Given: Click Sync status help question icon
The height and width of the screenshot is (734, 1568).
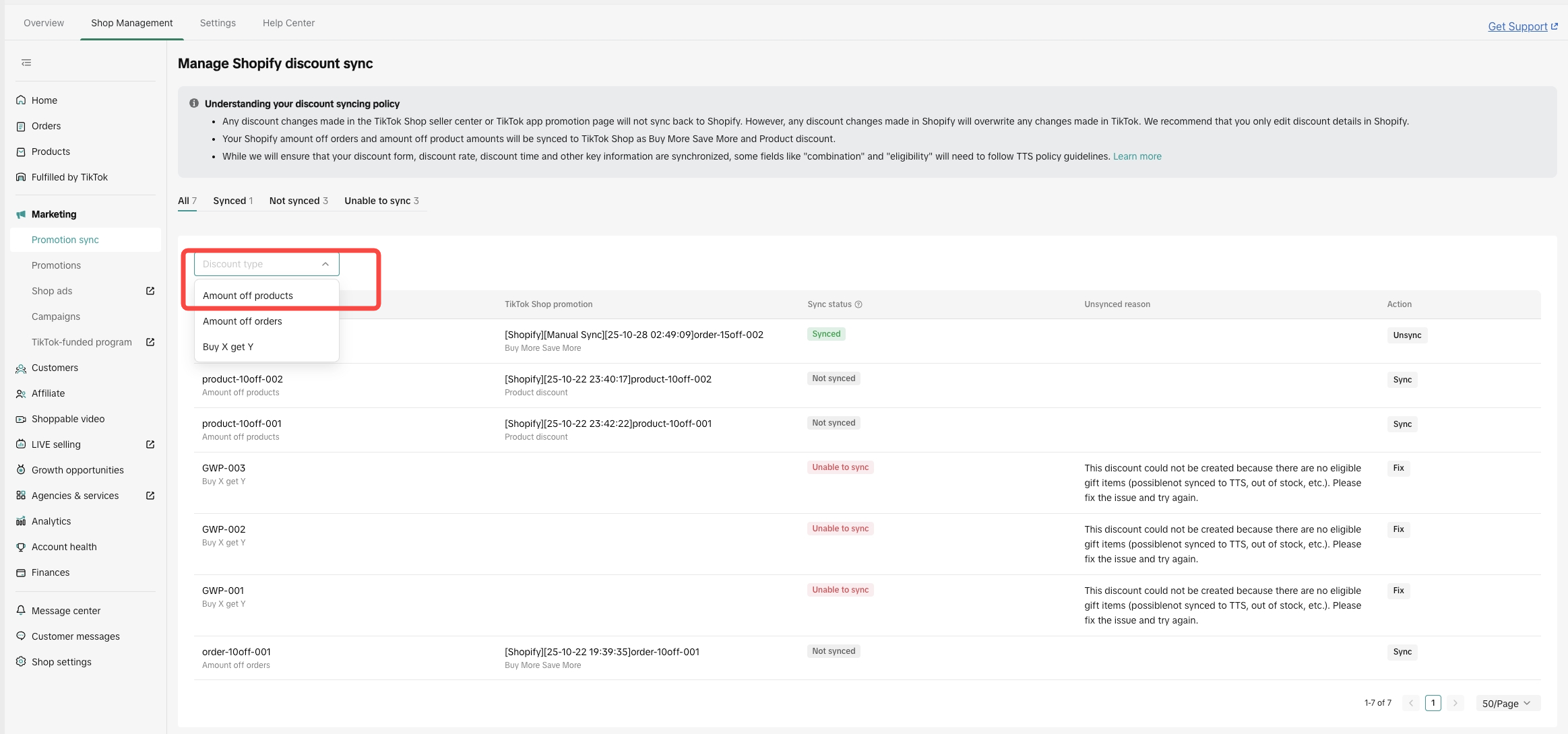Looking at the screenshot, I should (858, 304).
